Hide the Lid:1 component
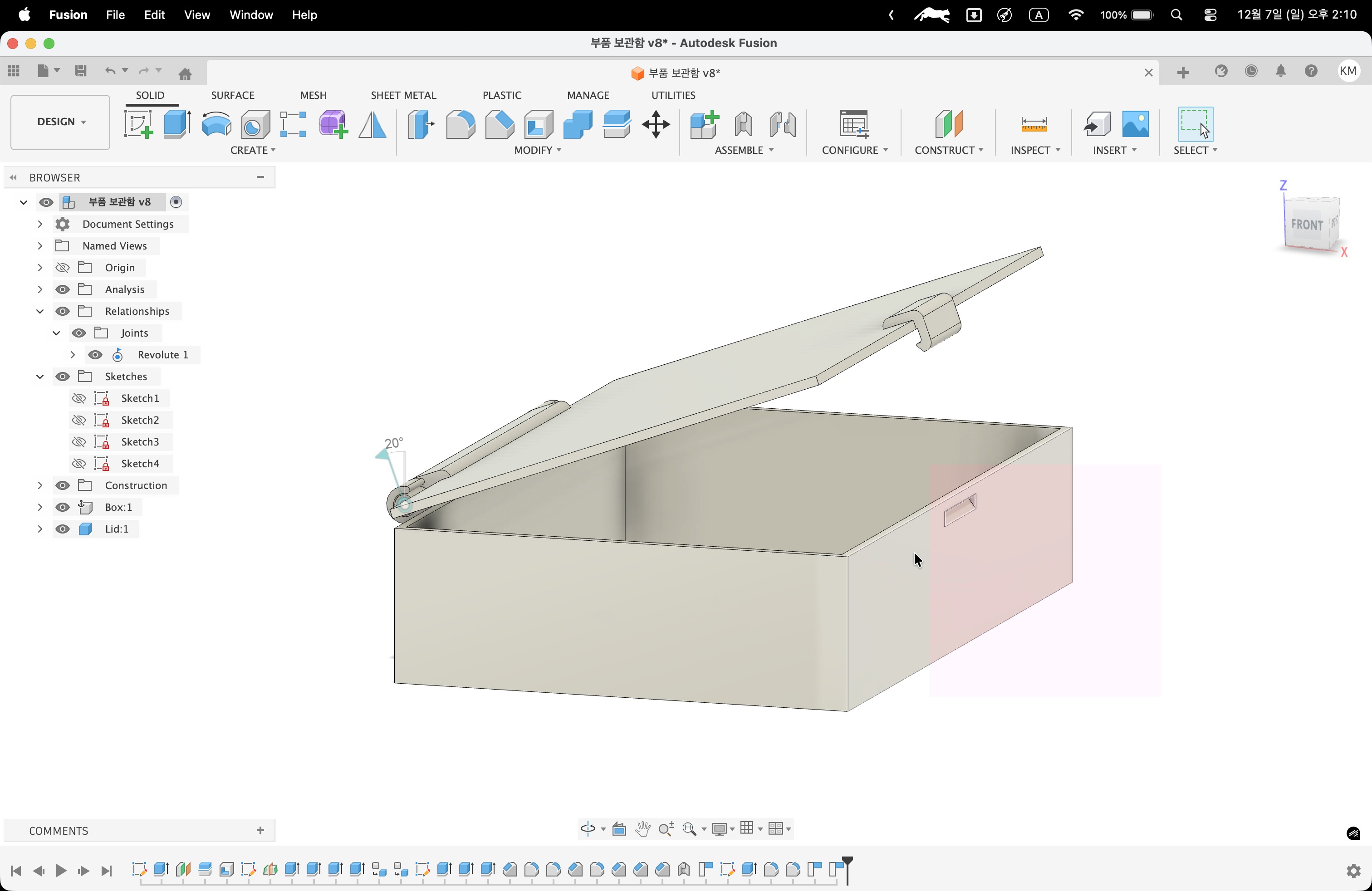Viewport: 1372px width, 891px height. click(62, 529)
